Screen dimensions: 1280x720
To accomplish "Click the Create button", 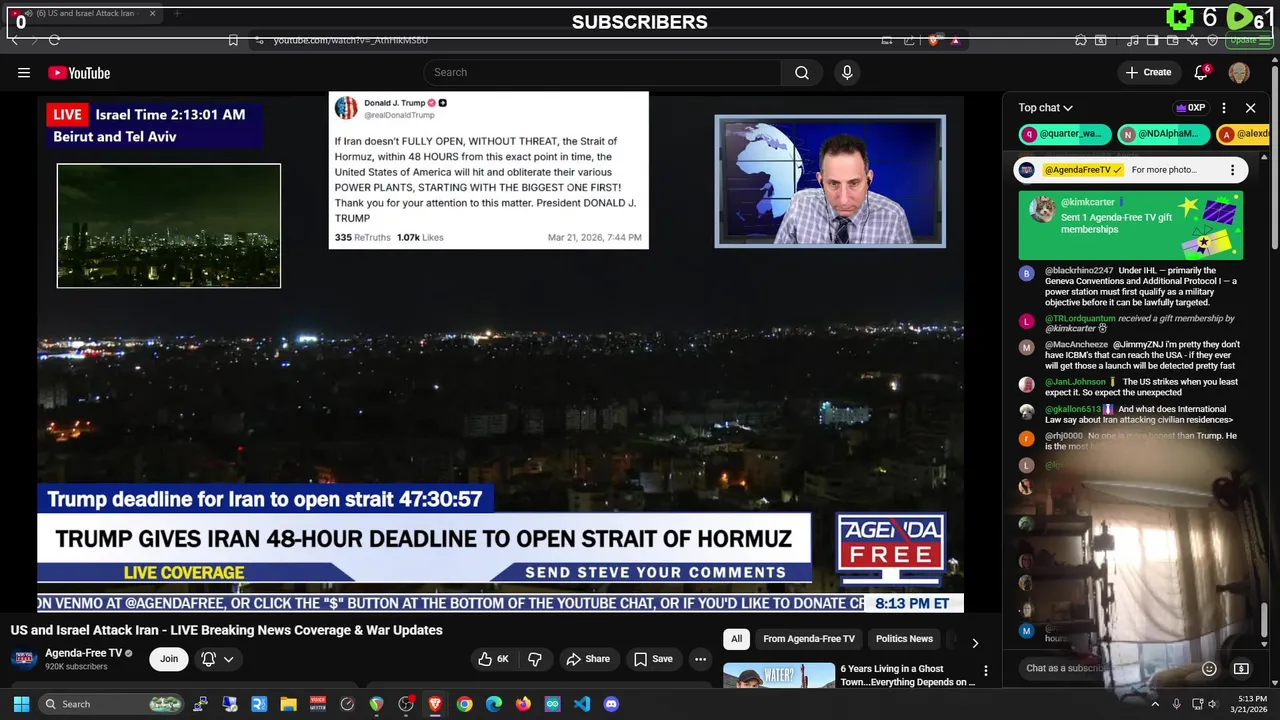I will coord(1148,72).
